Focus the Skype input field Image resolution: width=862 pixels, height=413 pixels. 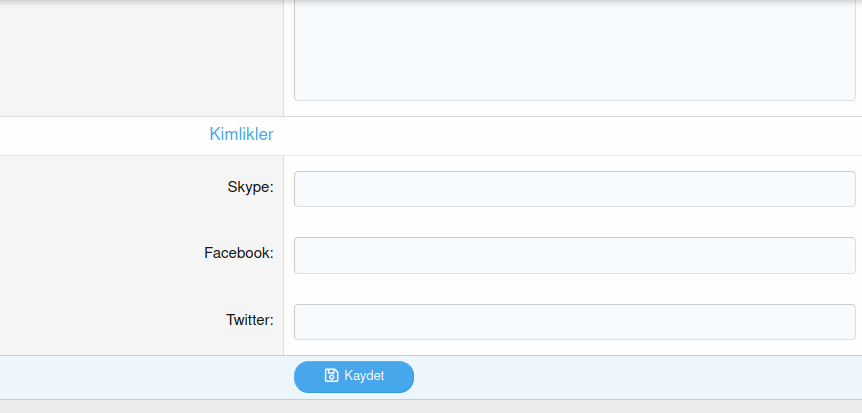574,189
